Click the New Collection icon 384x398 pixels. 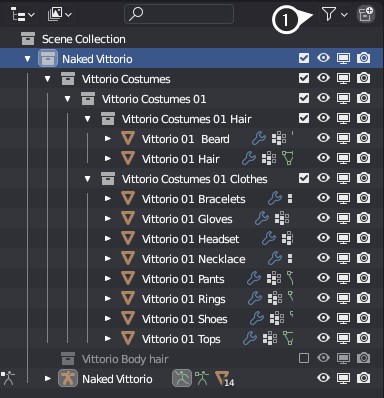click(x=365, y=14)
